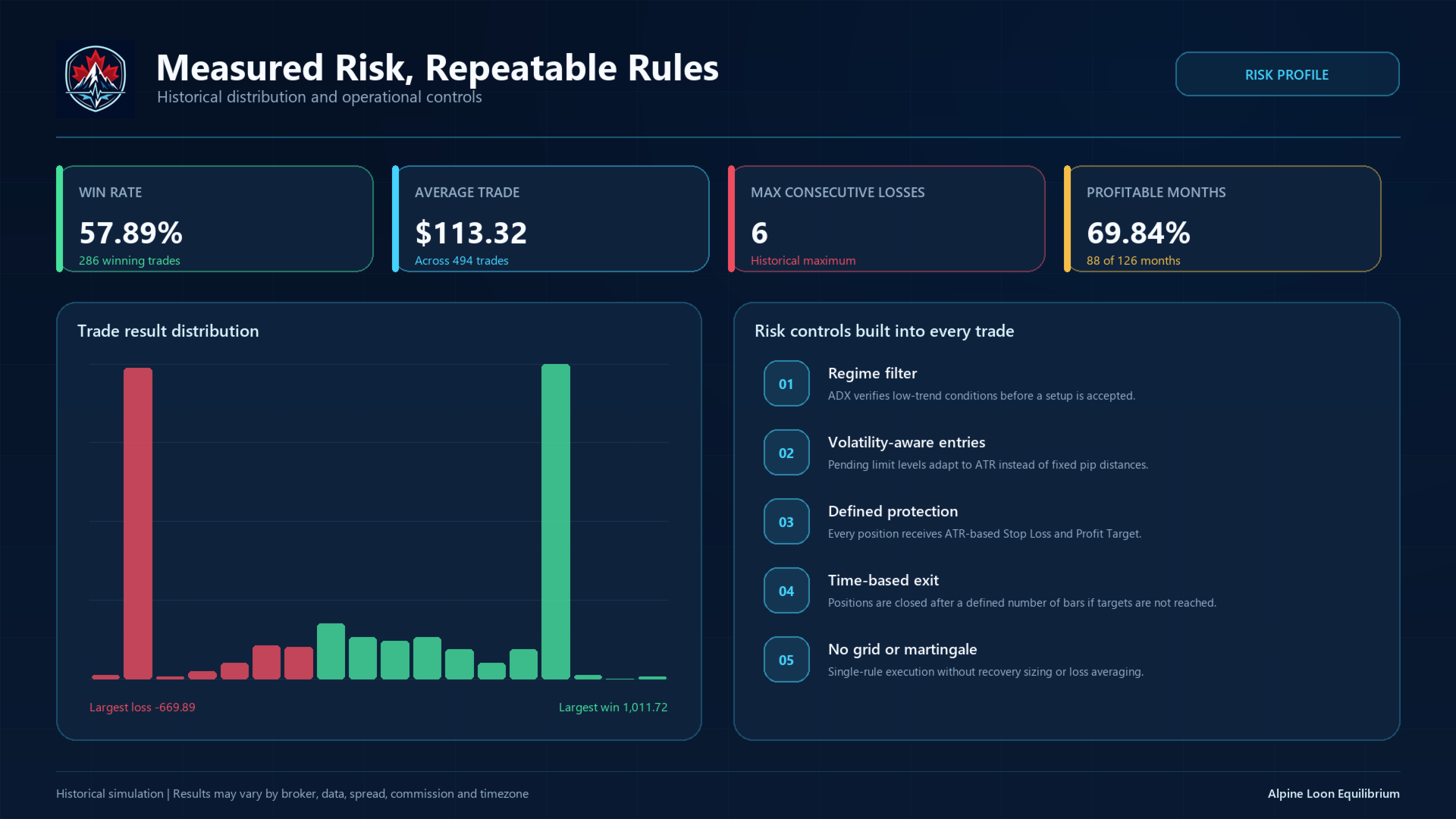Click the max consecutive losses value 6
This screenshot has width=1456, height=819.
click(x=759, y=233)
